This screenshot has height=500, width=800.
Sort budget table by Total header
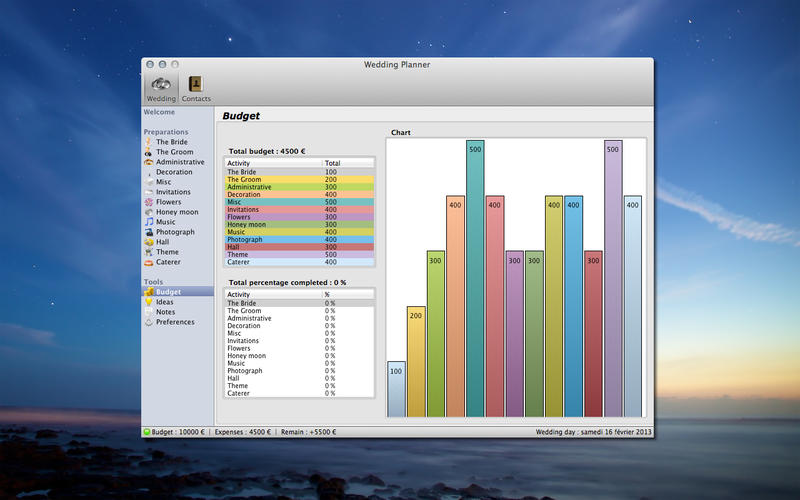(348, 163)
